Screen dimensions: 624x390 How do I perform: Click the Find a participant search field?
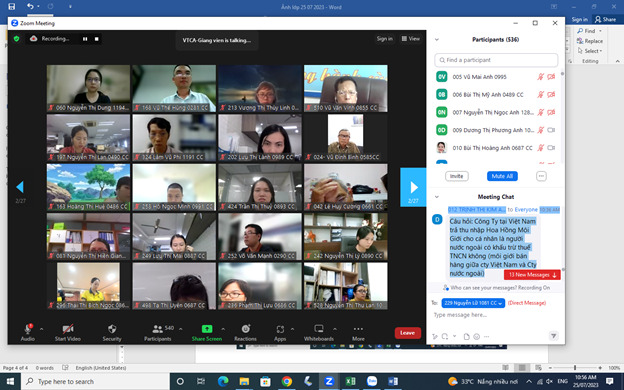tap(496, 60)
